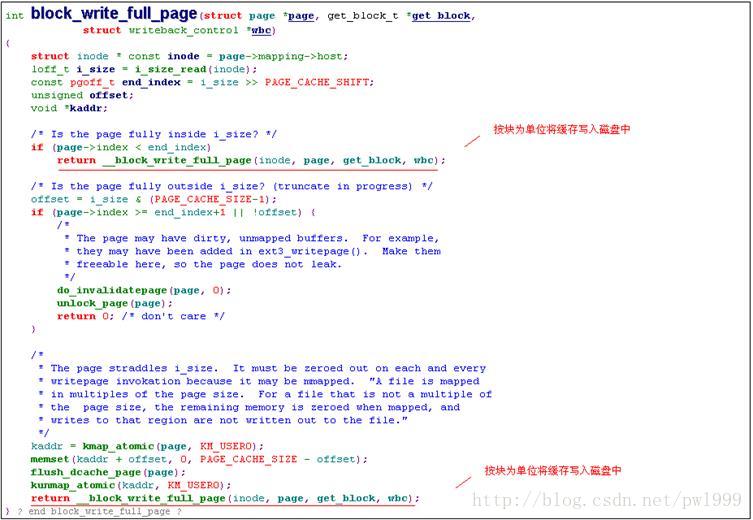Click the 'return 0;' statement
The image size is (753, 520).
point(85,316)
